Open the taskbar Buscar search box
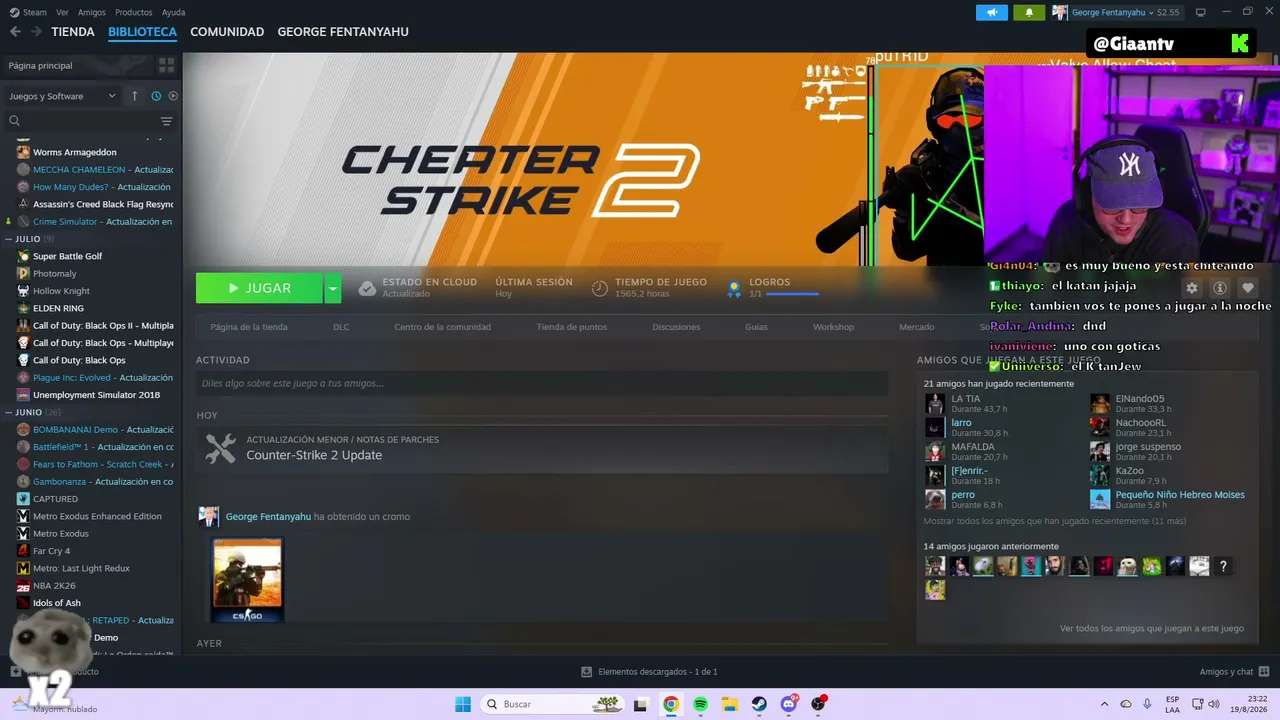 point(552,704)
